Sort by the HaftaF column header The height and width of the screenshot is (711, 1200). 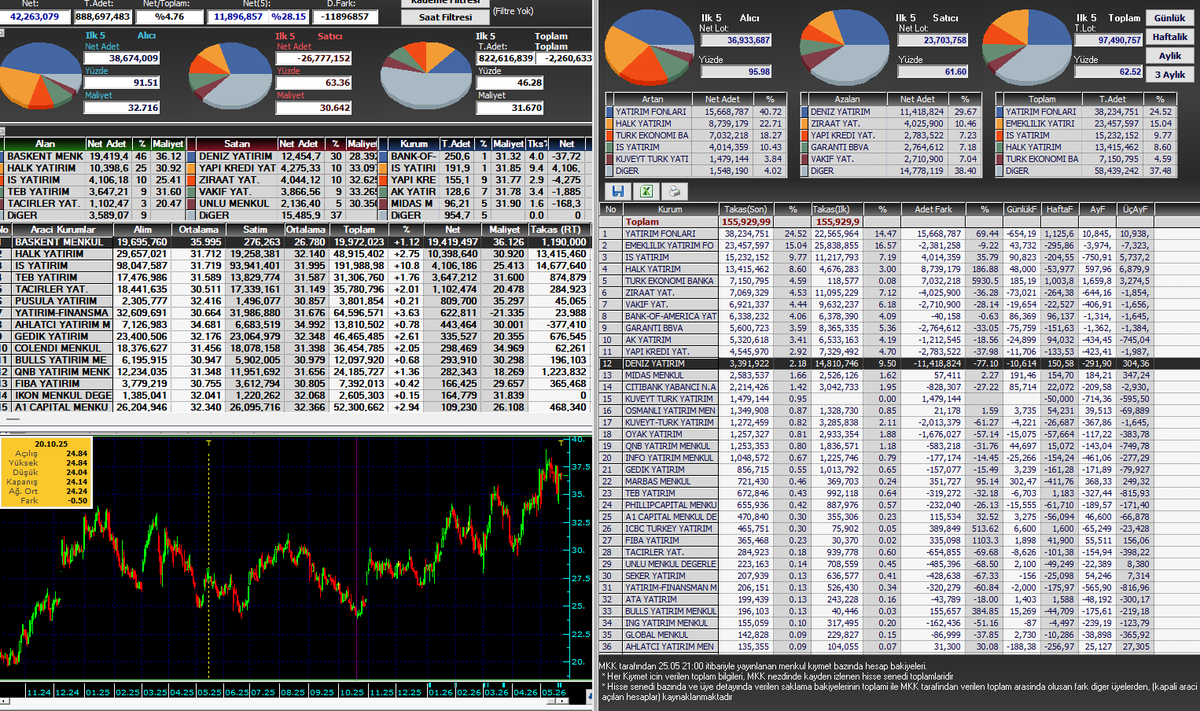click(x=1062, y=210)
